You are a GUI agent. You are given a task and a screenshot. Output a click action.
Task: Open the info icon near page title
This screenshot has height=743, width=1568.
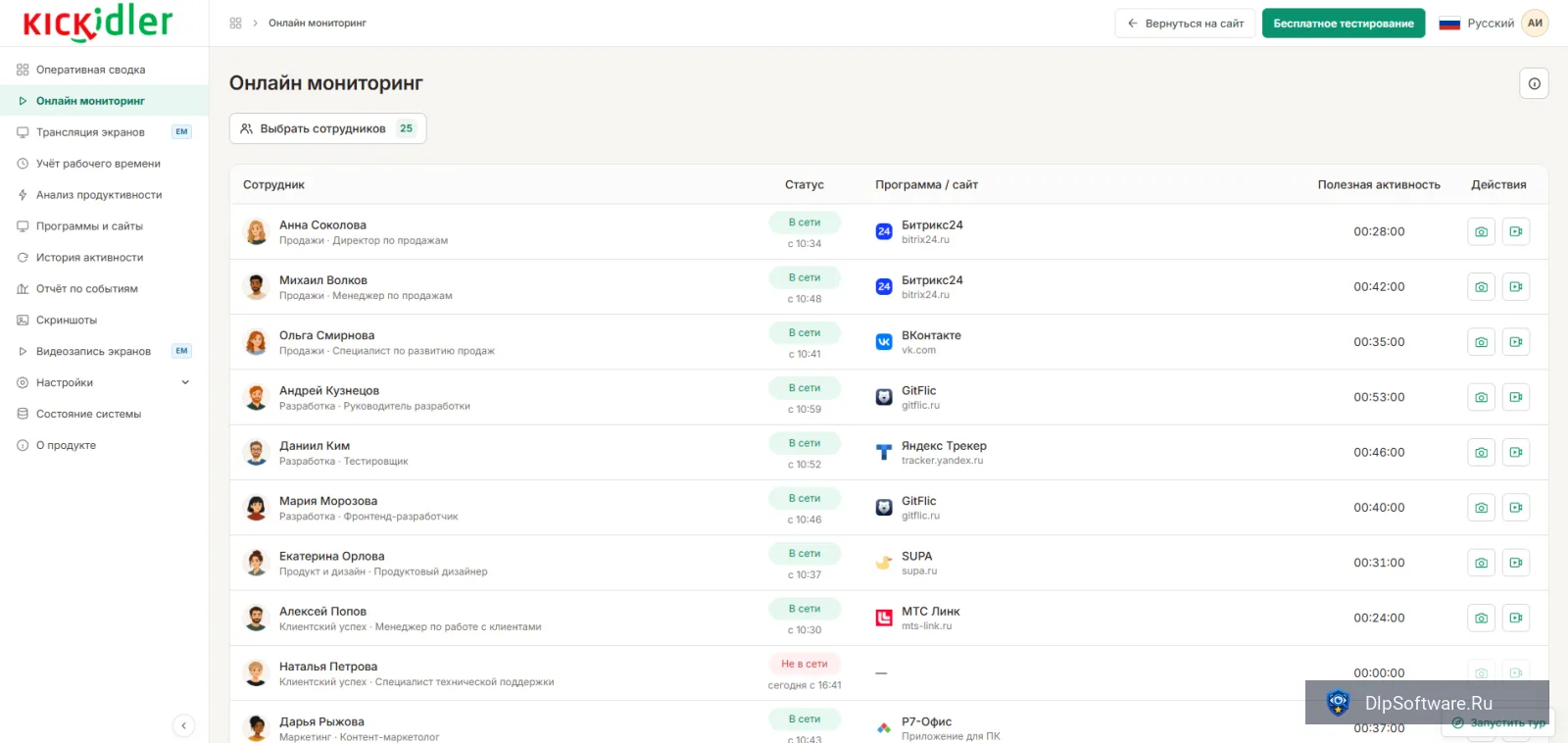pyautogui.click(x=1534, y=83)
